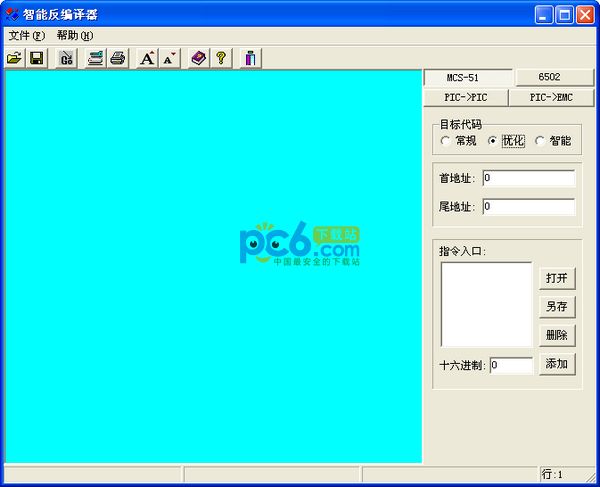Select the 常规 radio button
This screenshot has height=487, width=600.
coord(446,141)
